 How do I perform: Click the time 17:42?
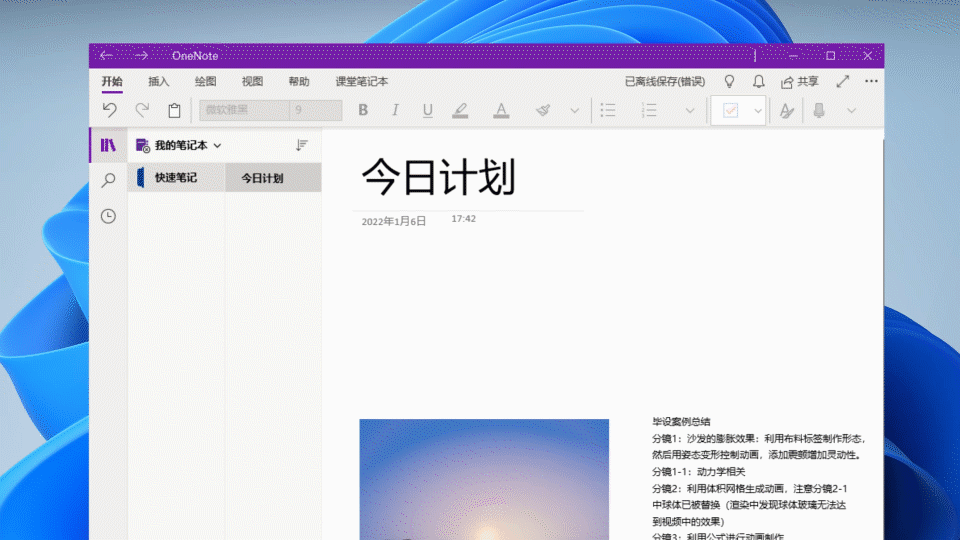[463, 219]
